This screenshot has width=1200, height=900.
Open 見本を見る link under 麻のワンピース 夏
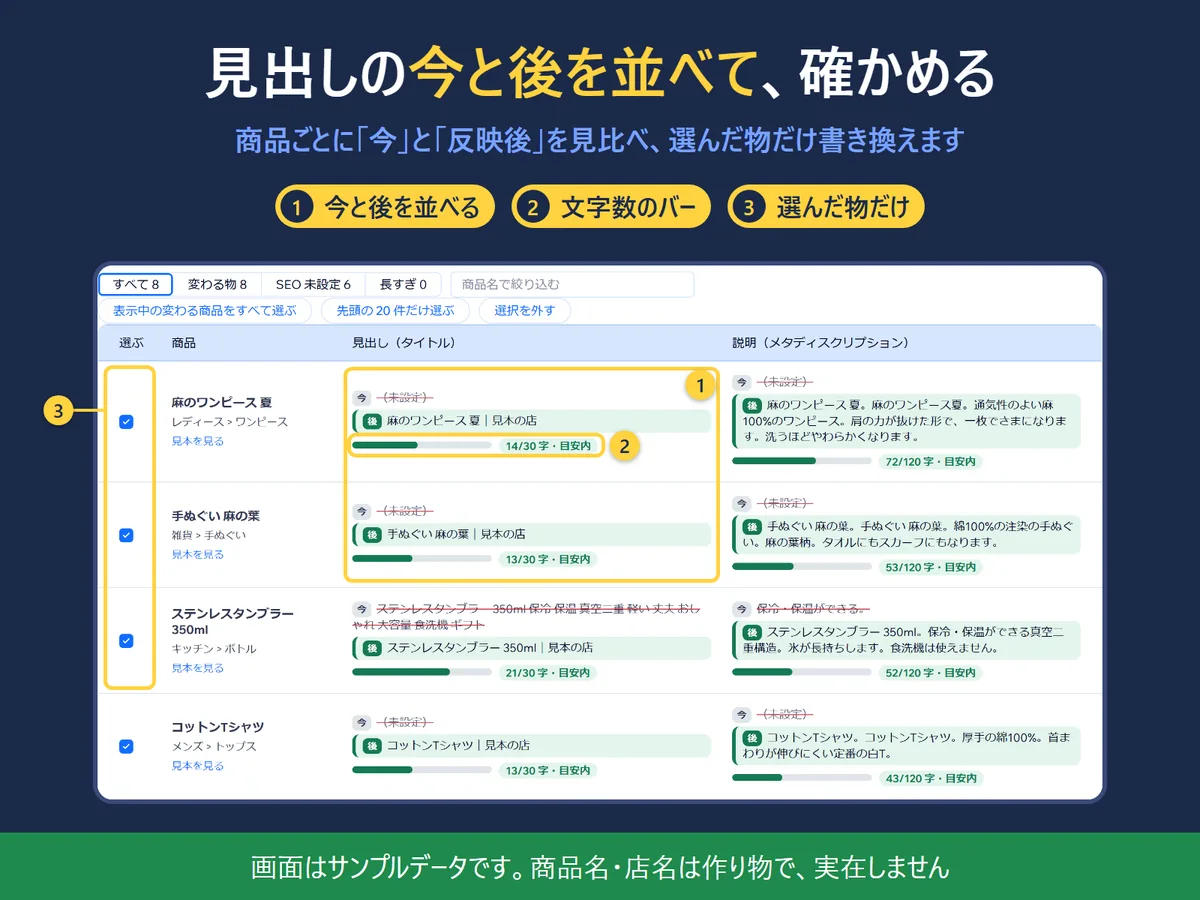tap(197, 441)
